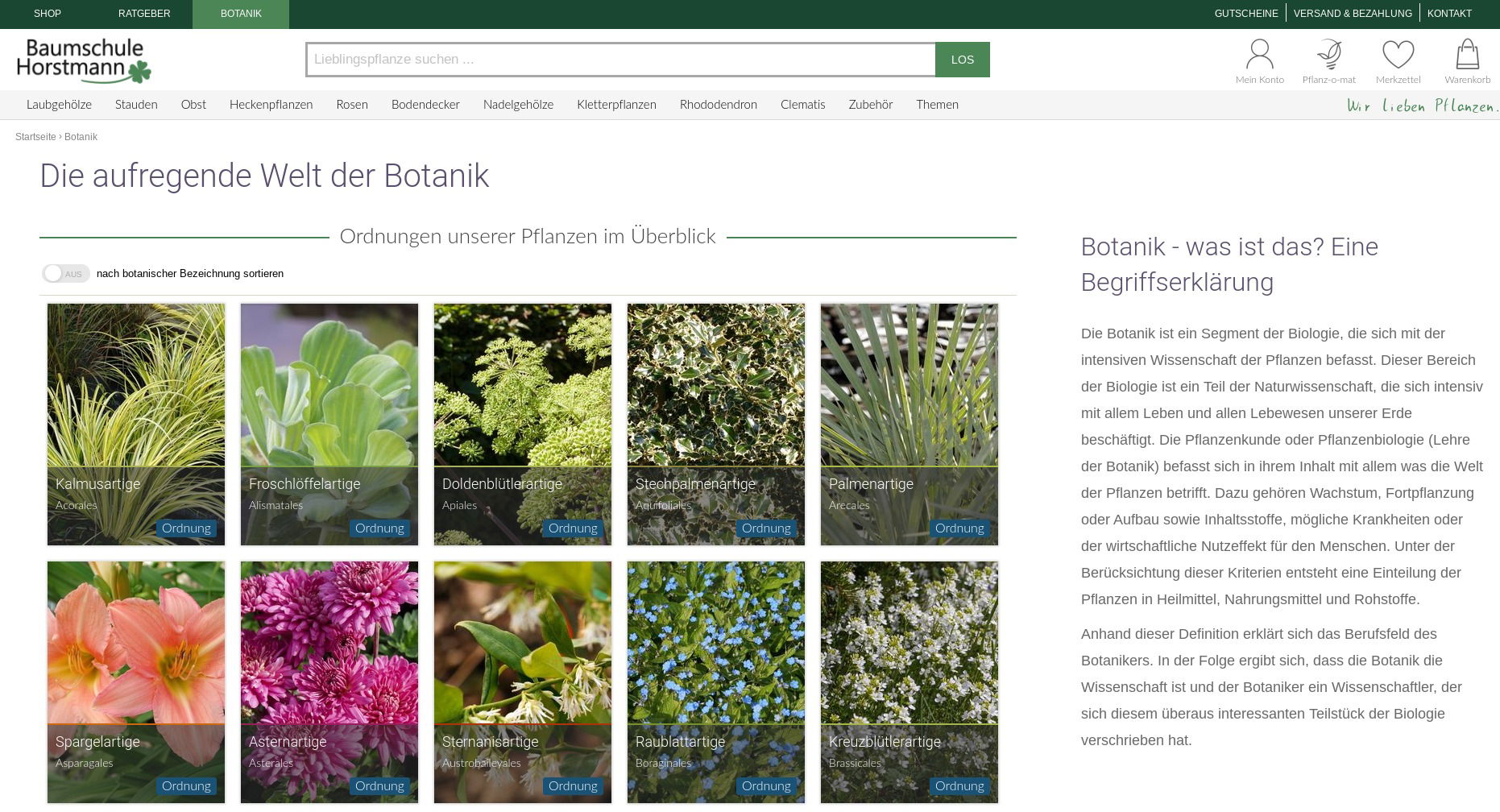Viewport: 1500px width, 812px height.
Task: Open the Palmenartige Arecales tile
Action: click(x=909, y=424)
